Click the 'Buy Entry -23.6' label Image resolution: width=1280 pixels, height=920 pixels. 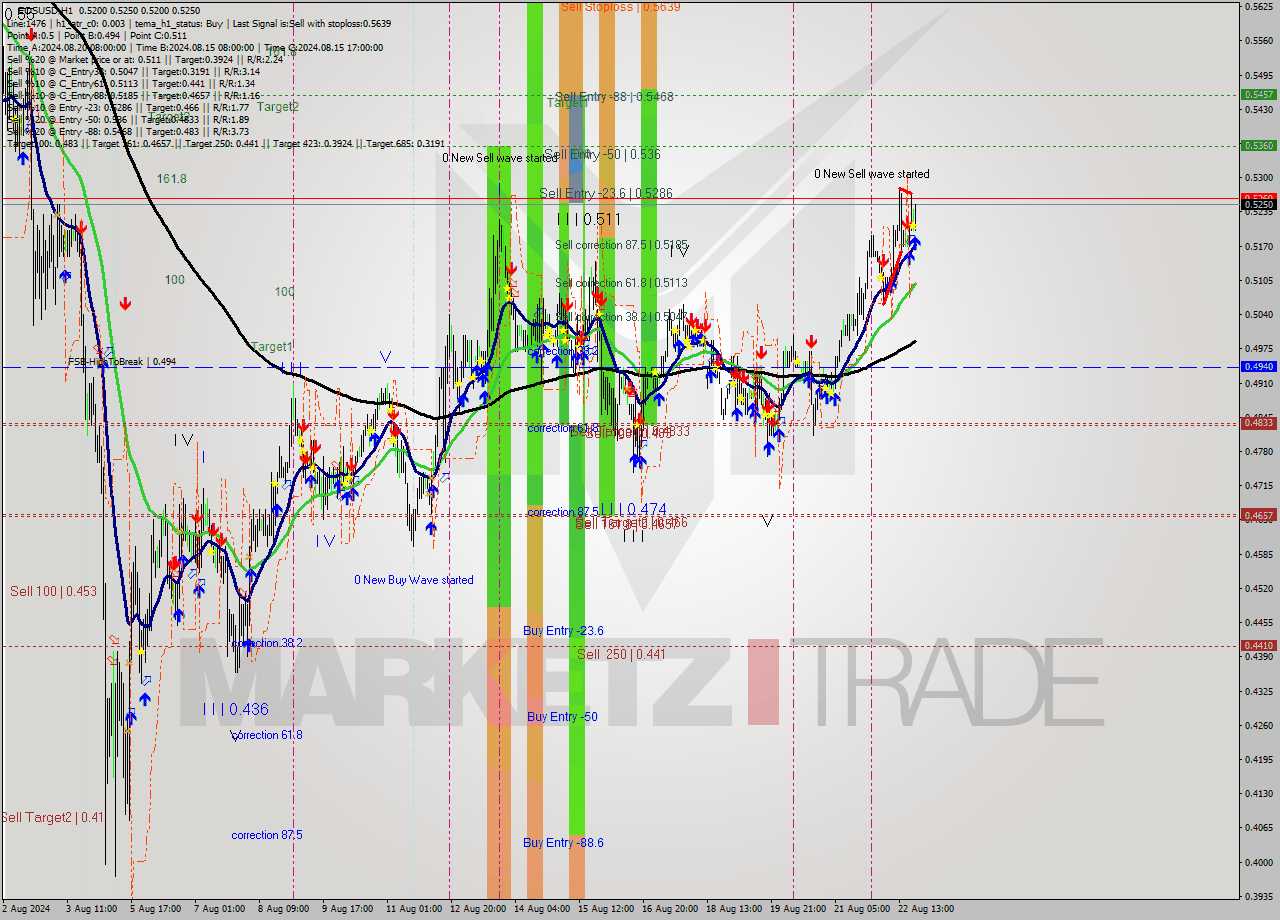563,631
